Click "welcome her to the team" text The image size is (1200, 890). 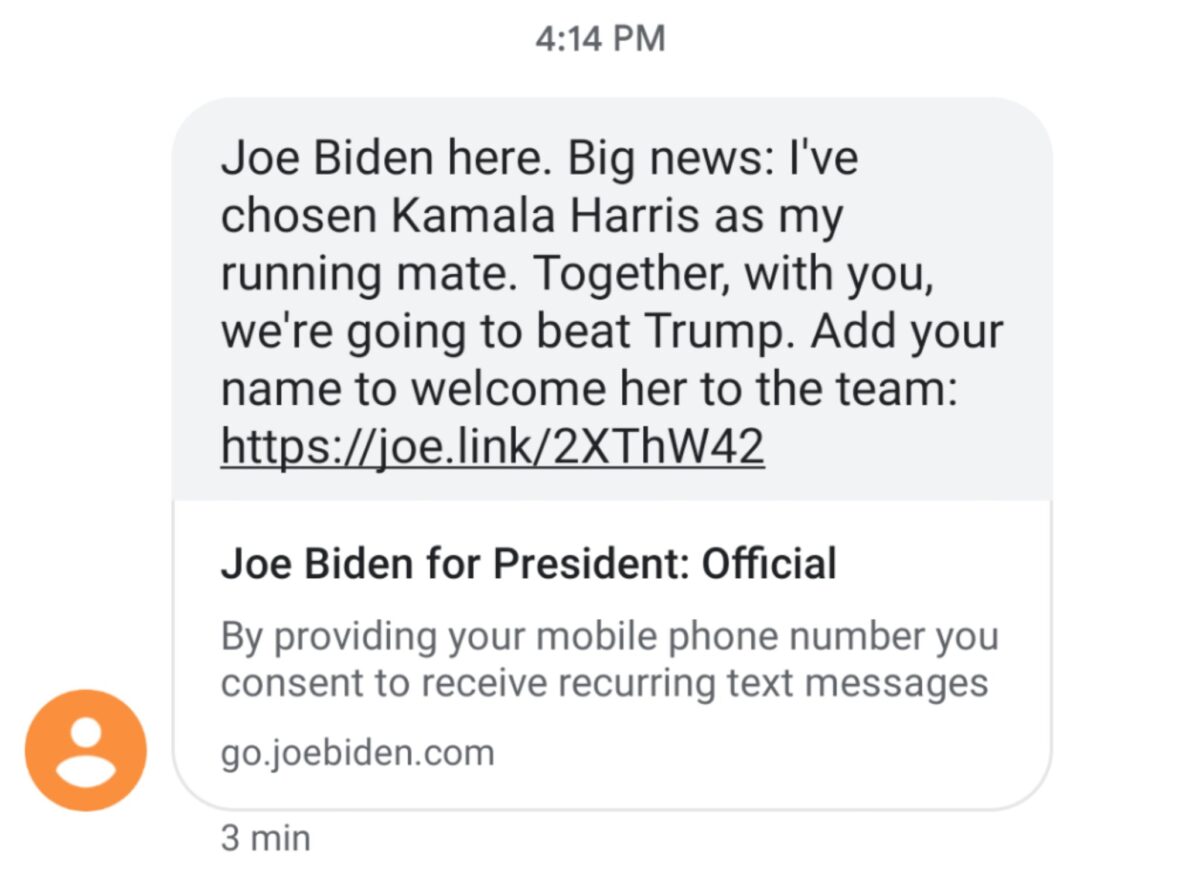[678, 389]
